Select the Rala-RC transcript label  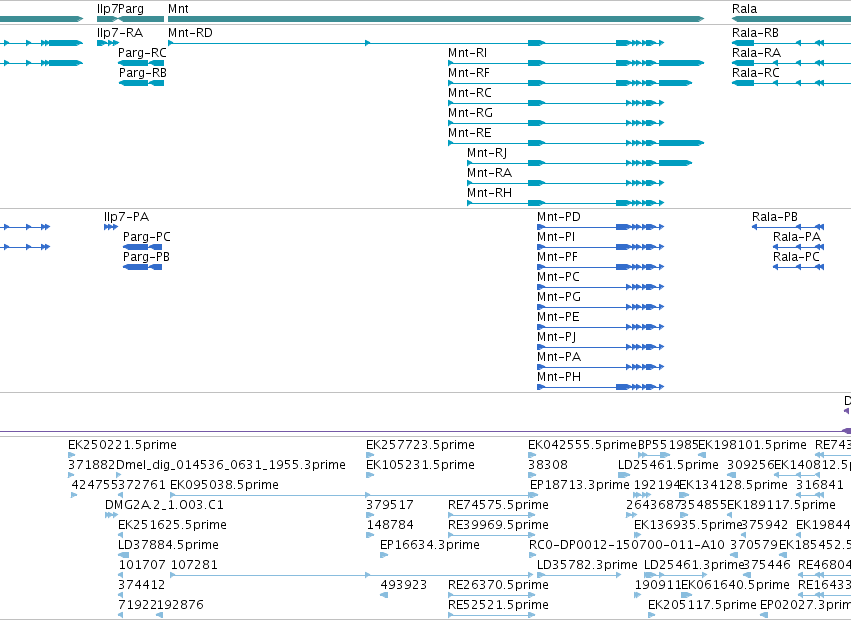pos(755,73)
